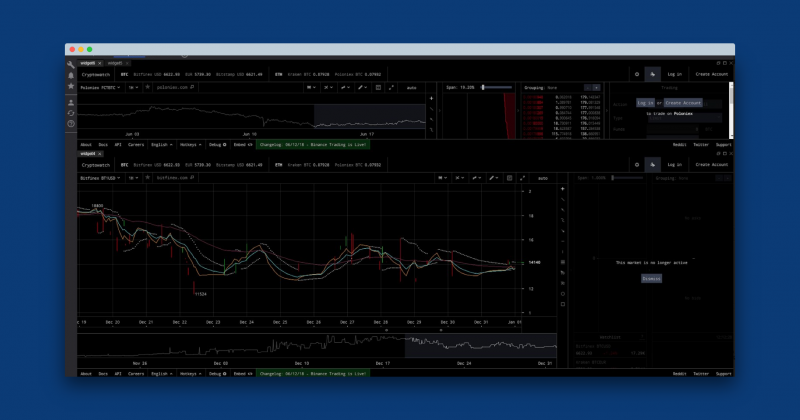This screenshot has height=420, width=800.
Task: Open the pencil drawing dropdown in upper toolbar
Action: pos(362,87)
